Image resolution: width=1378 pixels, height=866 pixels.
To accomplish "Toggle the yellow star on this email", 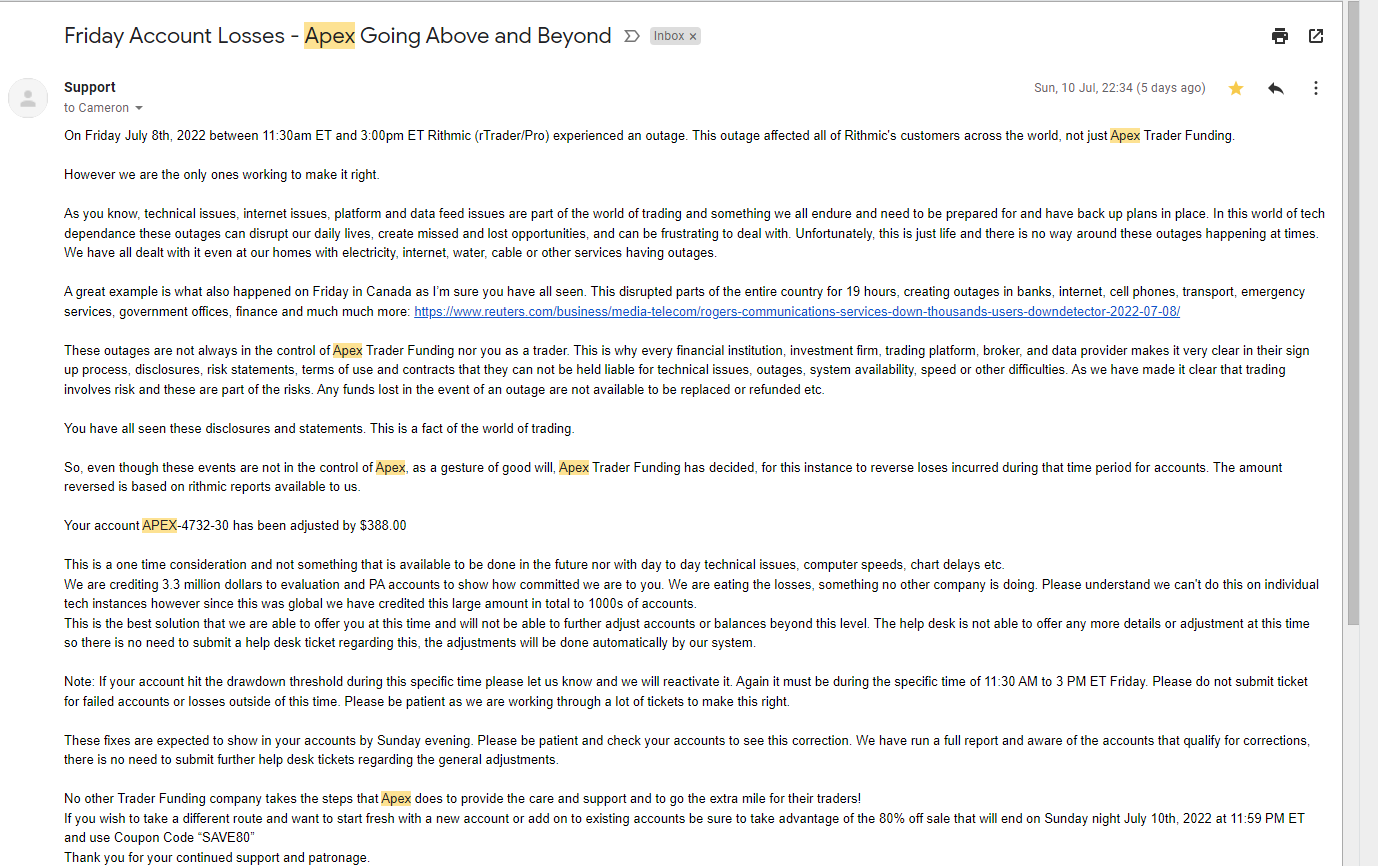I will [1236, 88].
